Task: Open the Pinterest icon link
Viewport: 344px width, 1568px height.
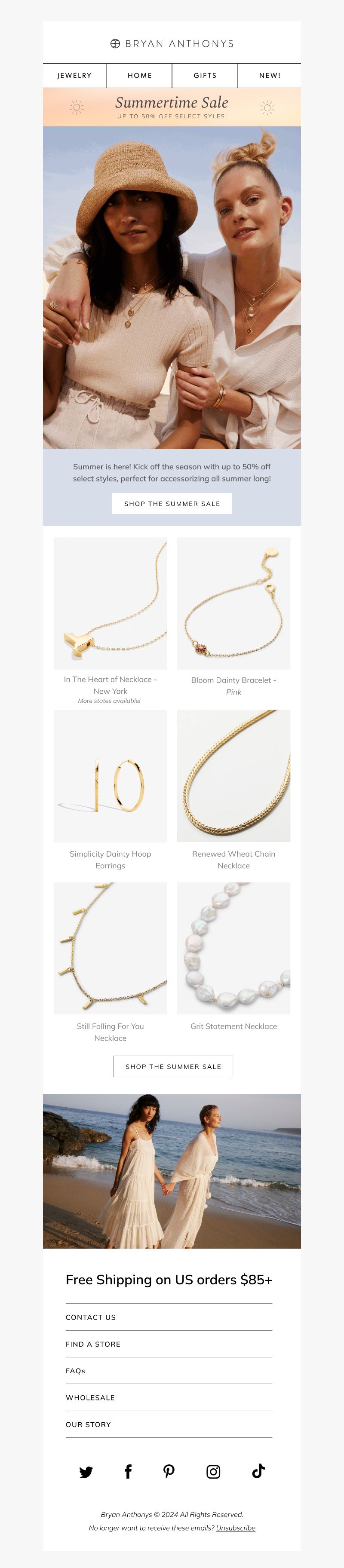Action: click(169, 1471)
